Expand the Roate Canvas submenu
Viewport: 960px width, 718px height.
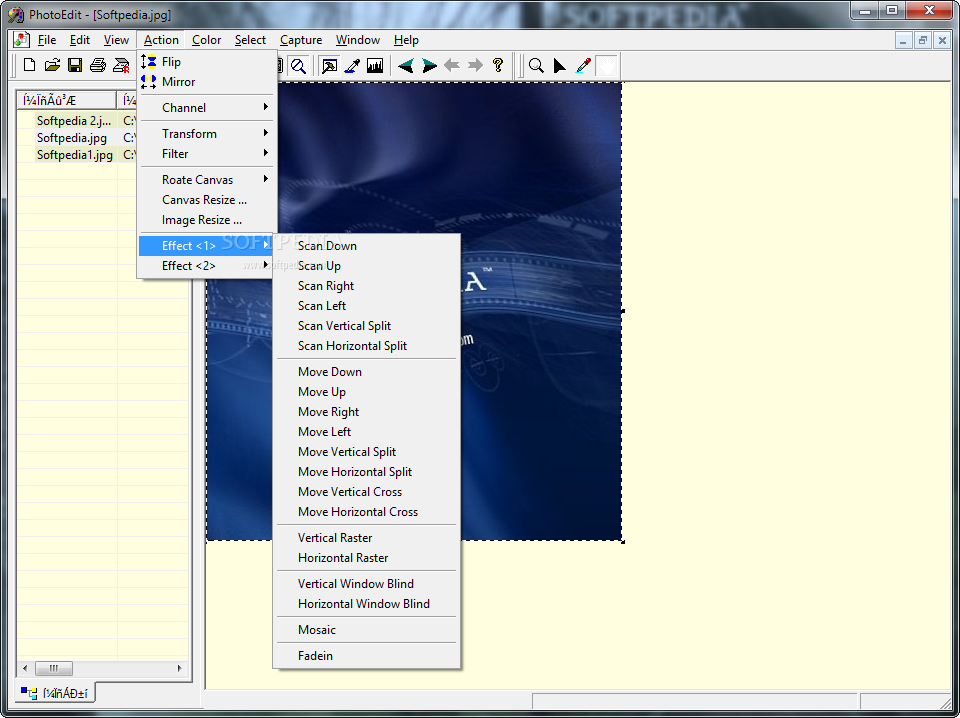point(206,179)
